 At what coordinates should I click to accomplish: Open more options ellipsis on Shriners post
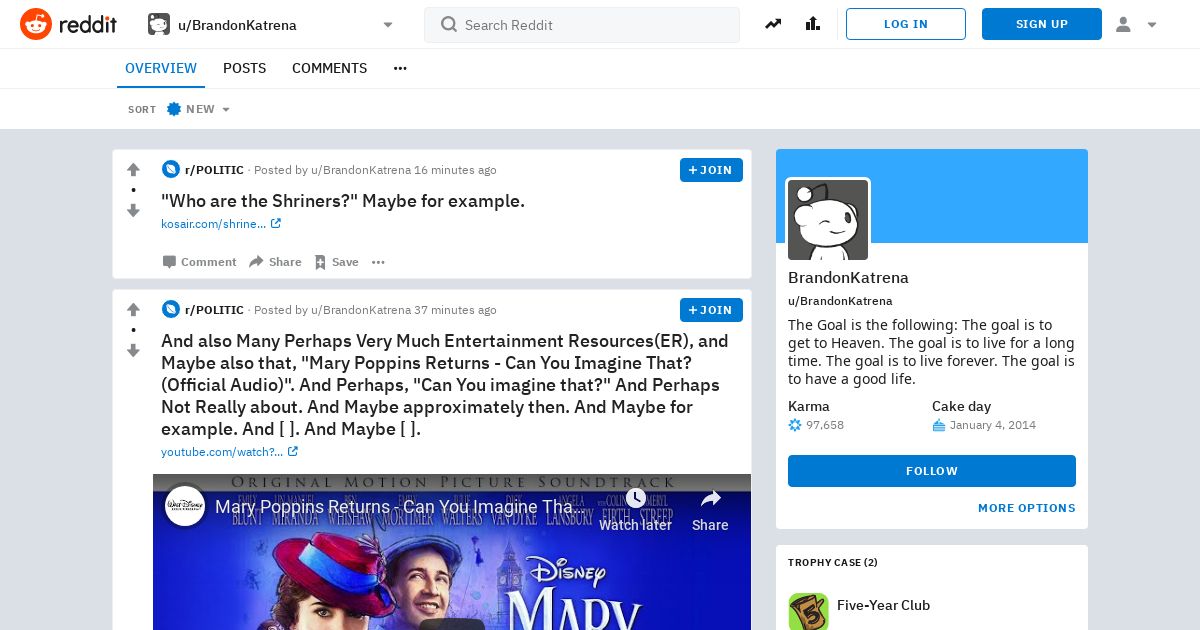378,262
